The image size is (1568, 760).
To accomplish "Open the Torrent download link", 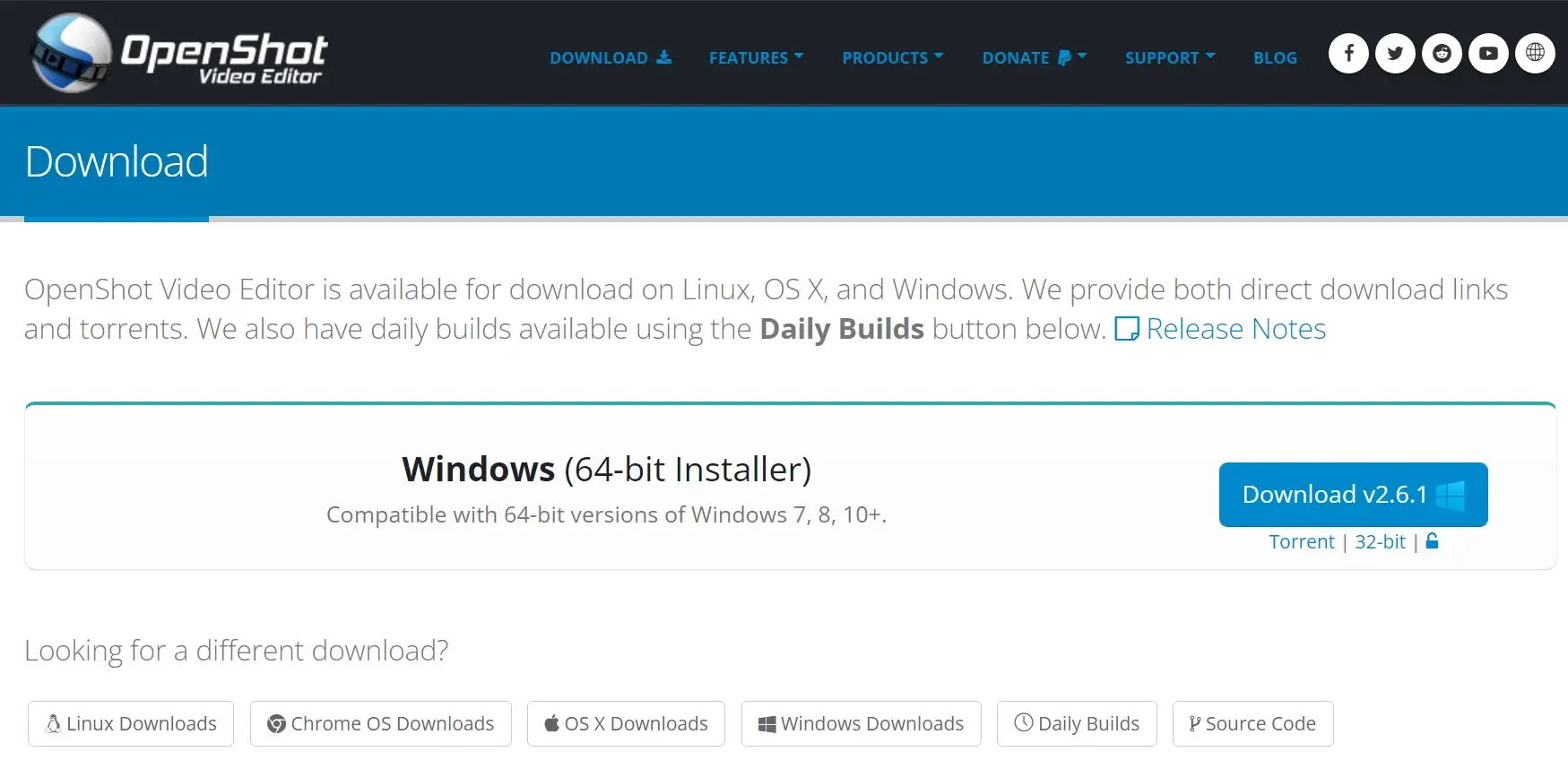I will tap(1302, 542).
